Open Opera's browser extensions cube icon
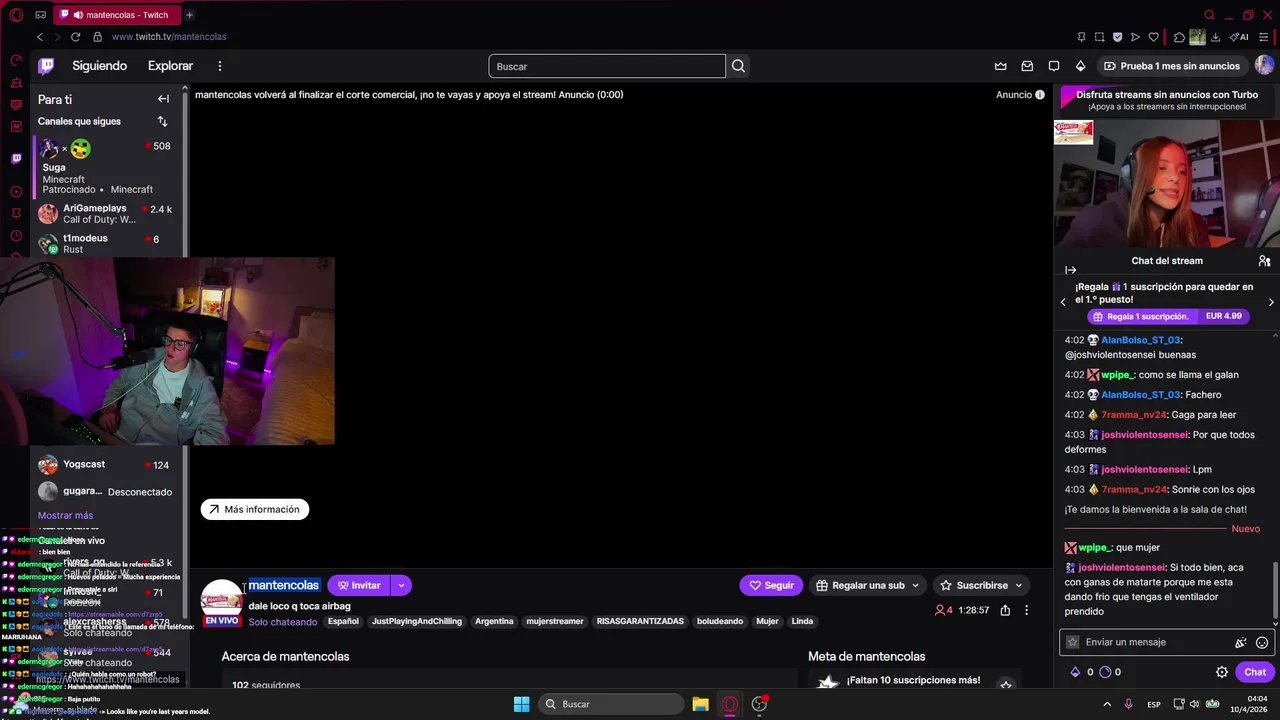 [x=1179, y=37]
